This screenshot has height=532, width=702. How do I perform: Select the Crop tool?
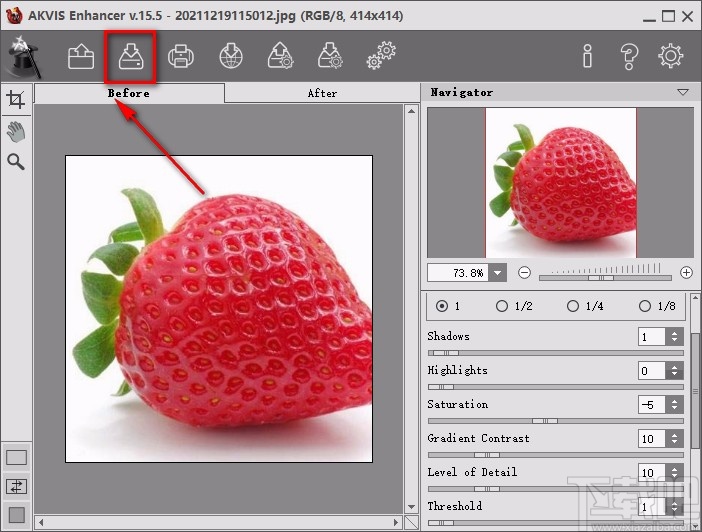[x=15, y=99]
